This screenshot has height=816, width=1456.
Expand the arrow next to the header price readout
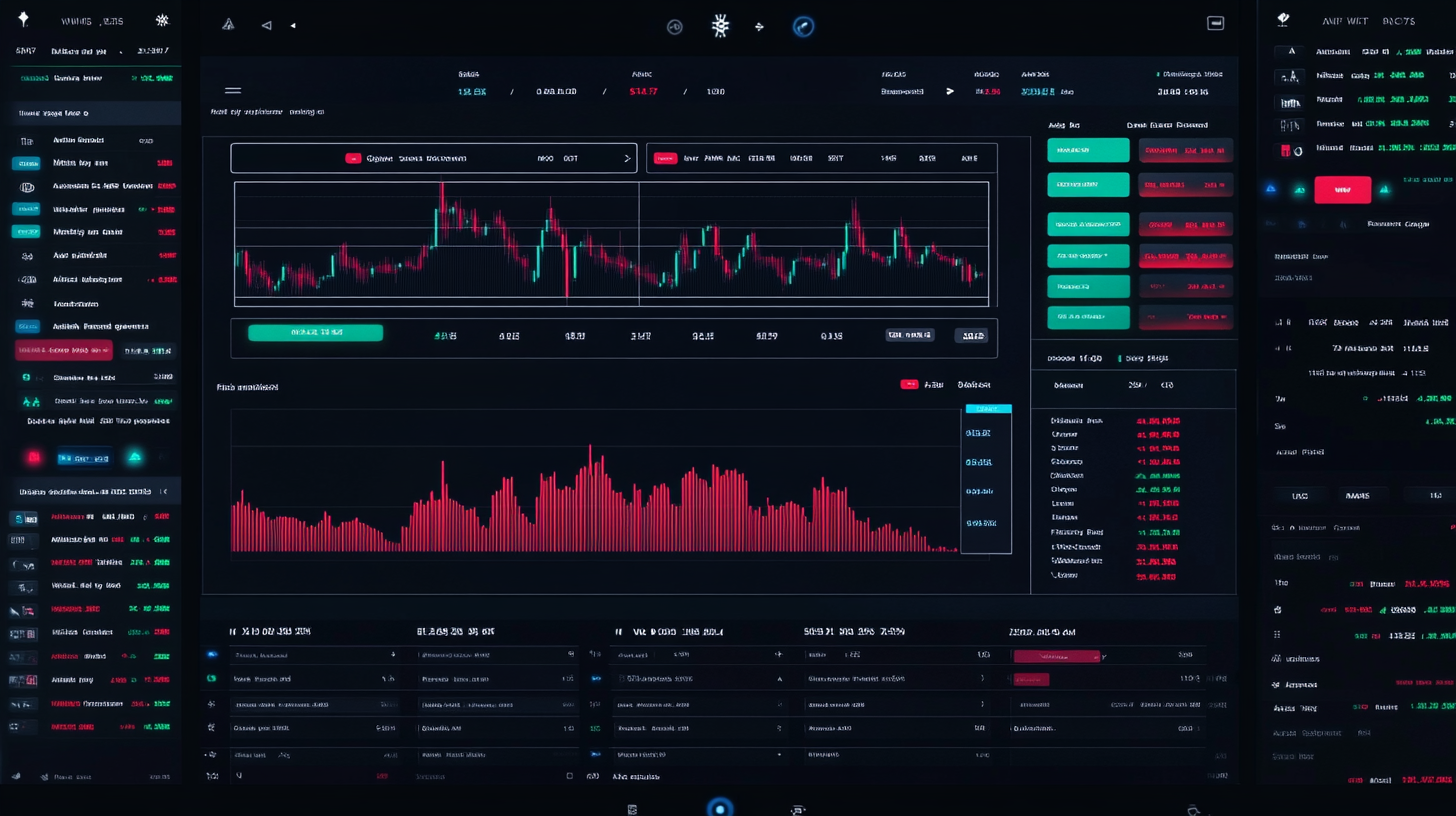pyautogui.click(x=949, y=91)
